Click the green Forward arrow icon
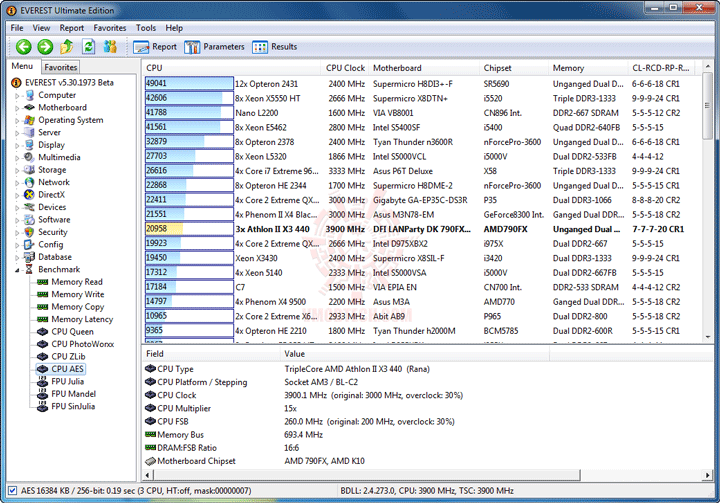Viewport: 720px width, 503px height. 45,46
